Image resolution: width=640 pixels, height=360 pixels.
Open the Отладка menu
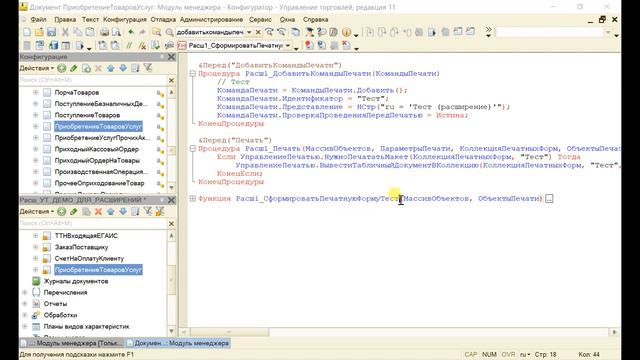click(163, 19)
